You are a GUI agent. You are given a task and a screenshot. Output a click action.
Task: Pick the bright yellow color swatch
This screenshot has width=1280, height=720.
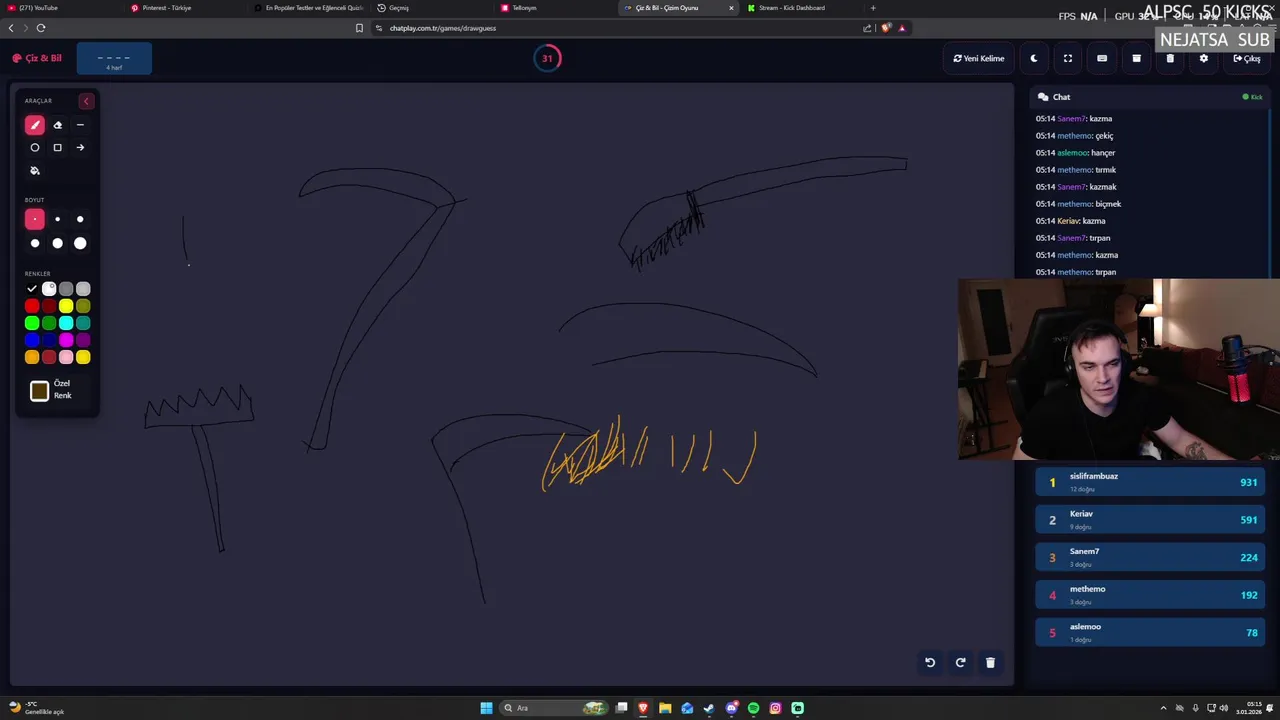pyautogui.click(x=66, y=306)
